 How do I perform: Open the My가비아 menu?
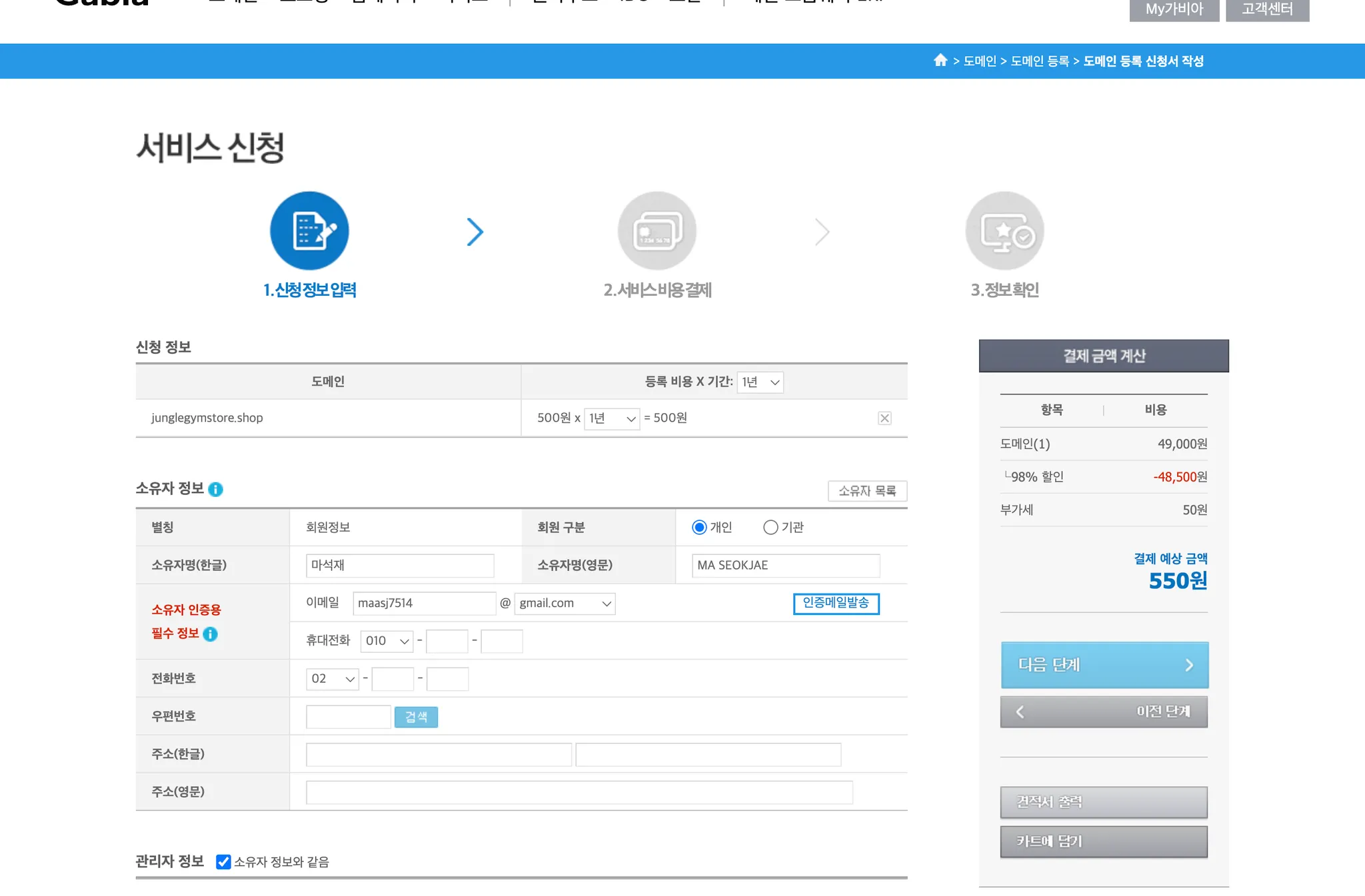(x=1174, y=9)
